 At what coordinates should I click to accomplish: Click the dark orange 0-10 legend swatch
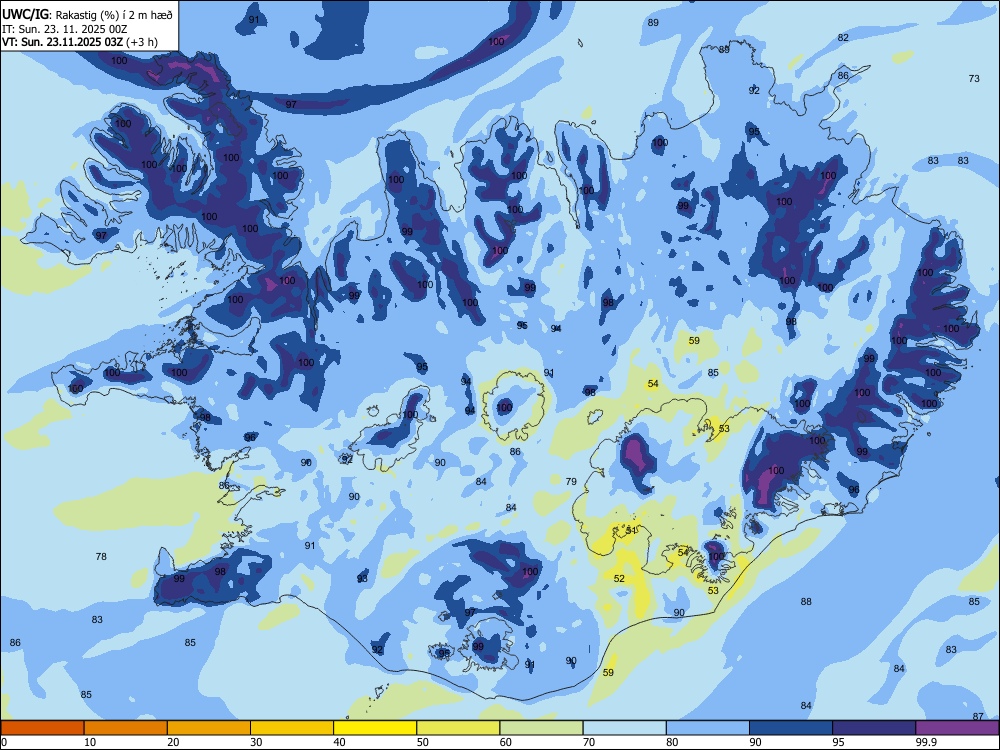click(x=42, y=728)
